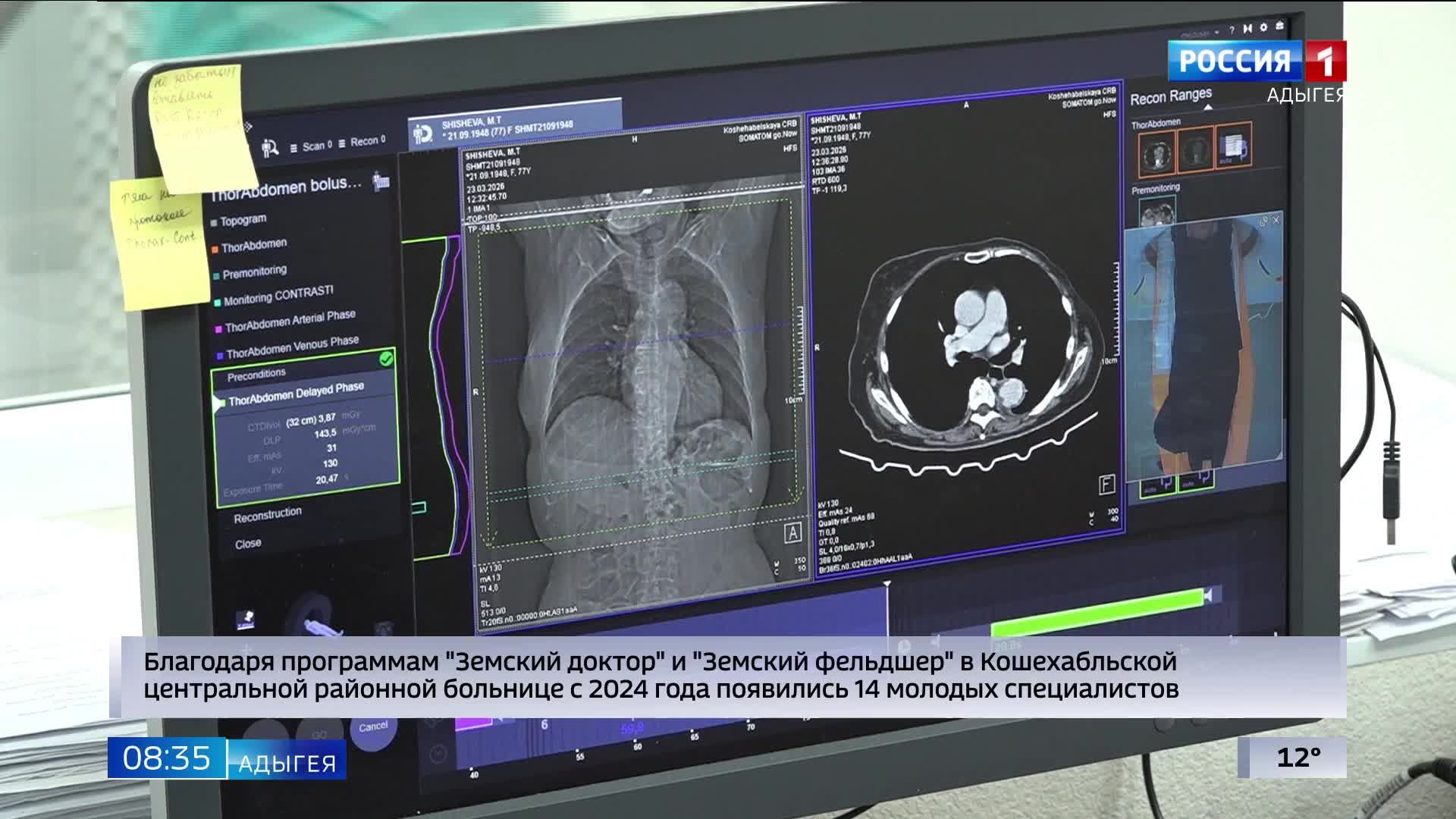1456x819 pixels.
Task: Toggle the green checkmark on Preconditions
Action: tap(386, 359)
